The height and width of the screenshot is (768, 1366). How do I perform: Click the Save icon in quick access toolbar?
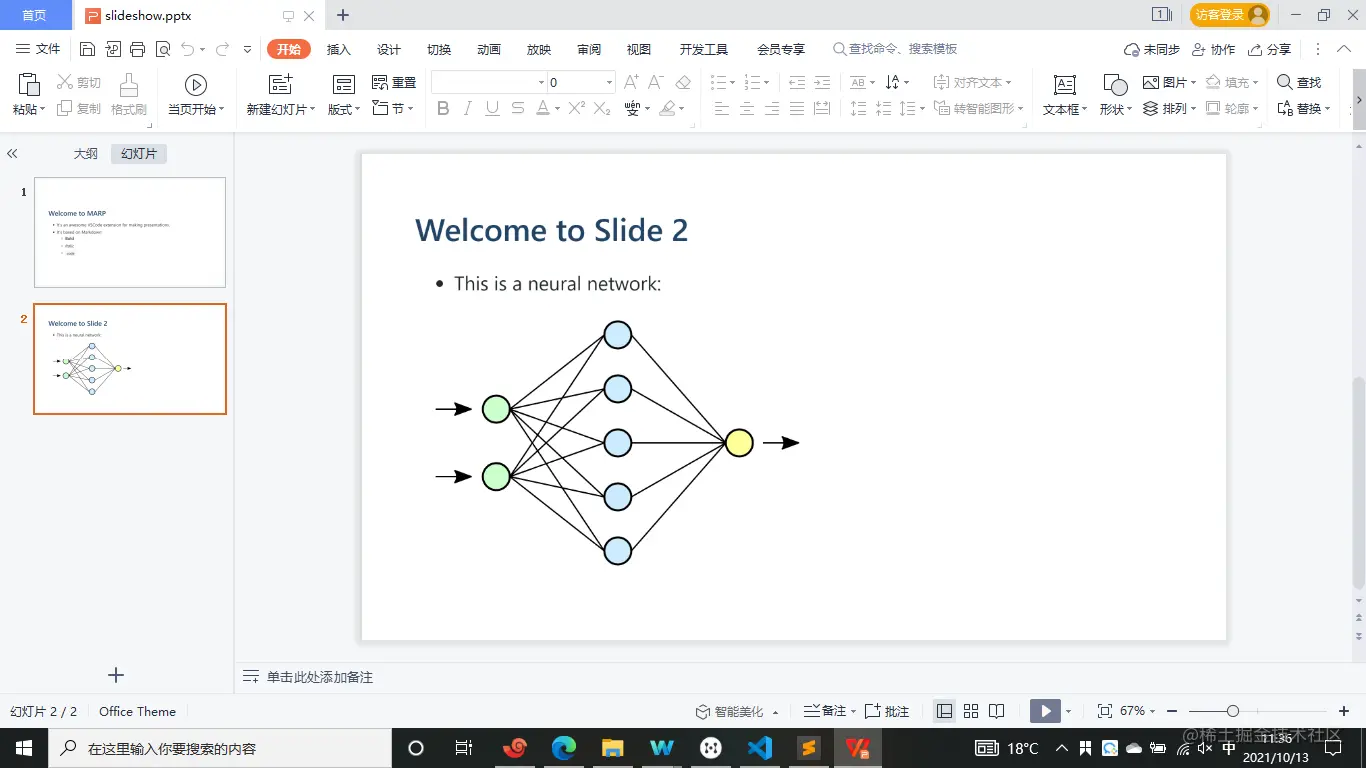pyautogui.click(x=87, y=49)
